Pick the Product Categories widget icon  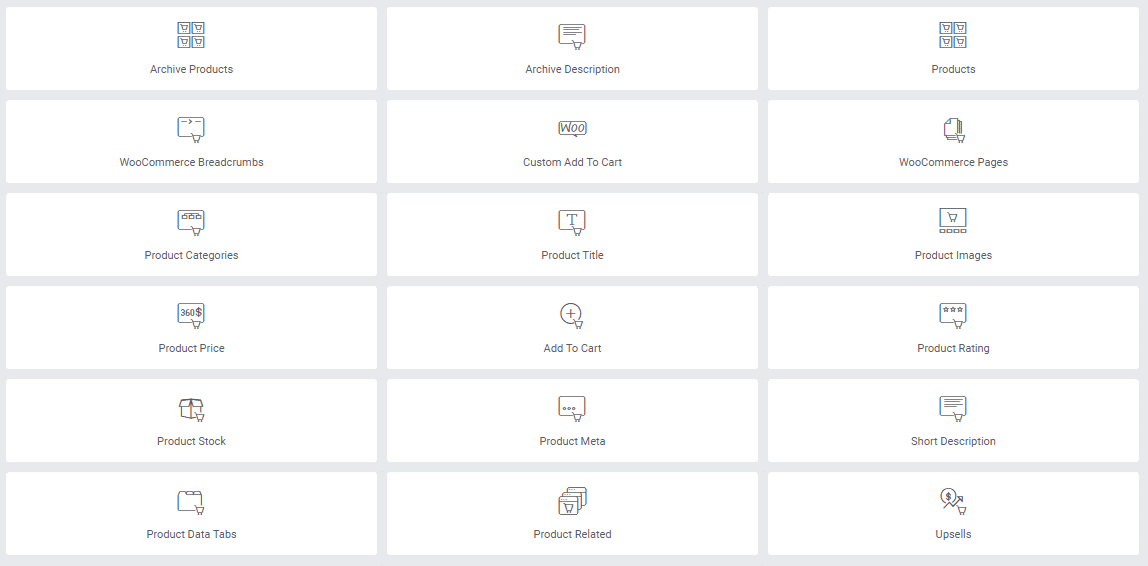[191, 222]
